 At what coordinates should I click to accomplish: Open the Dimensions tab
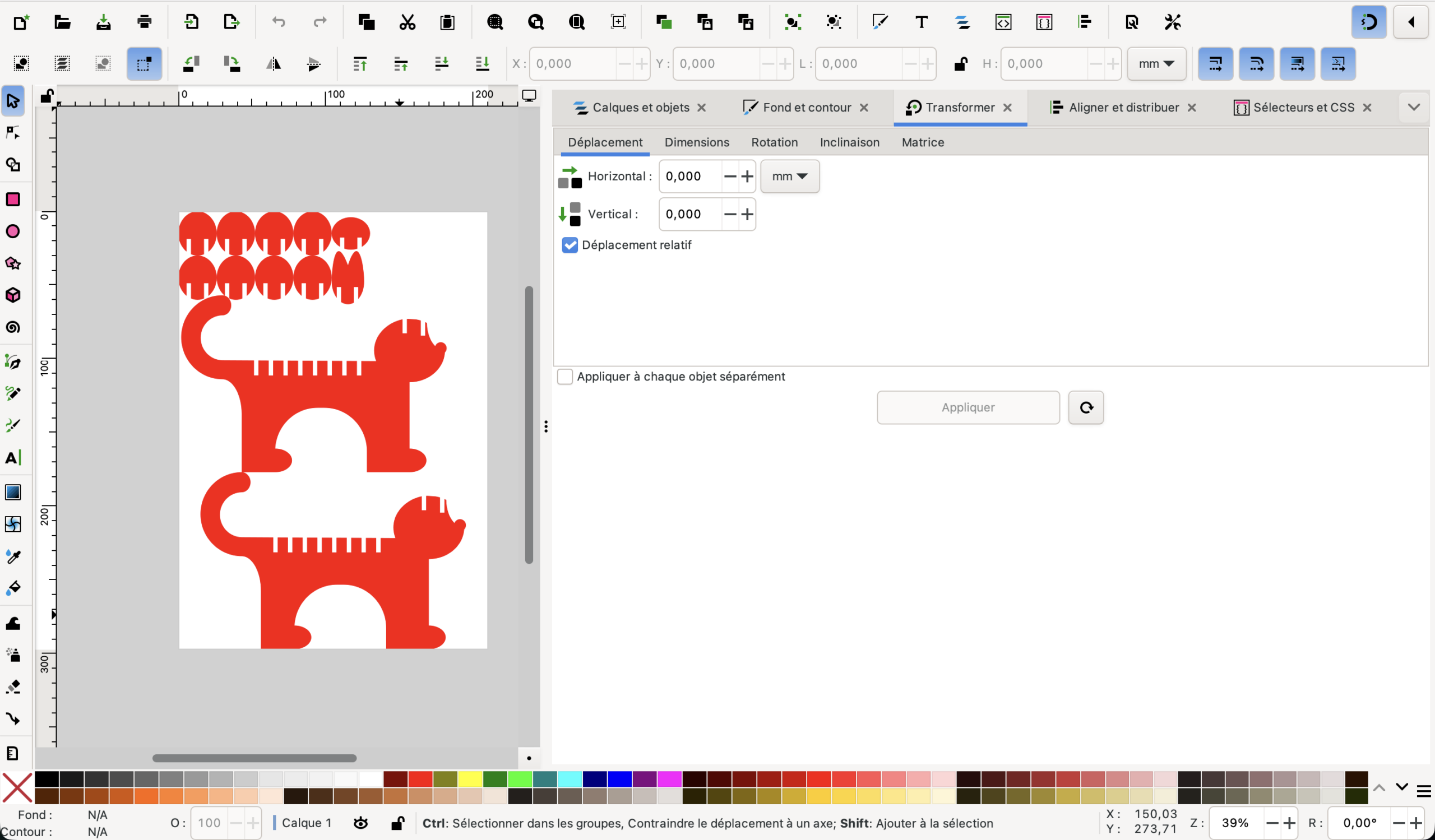[697, 142]
